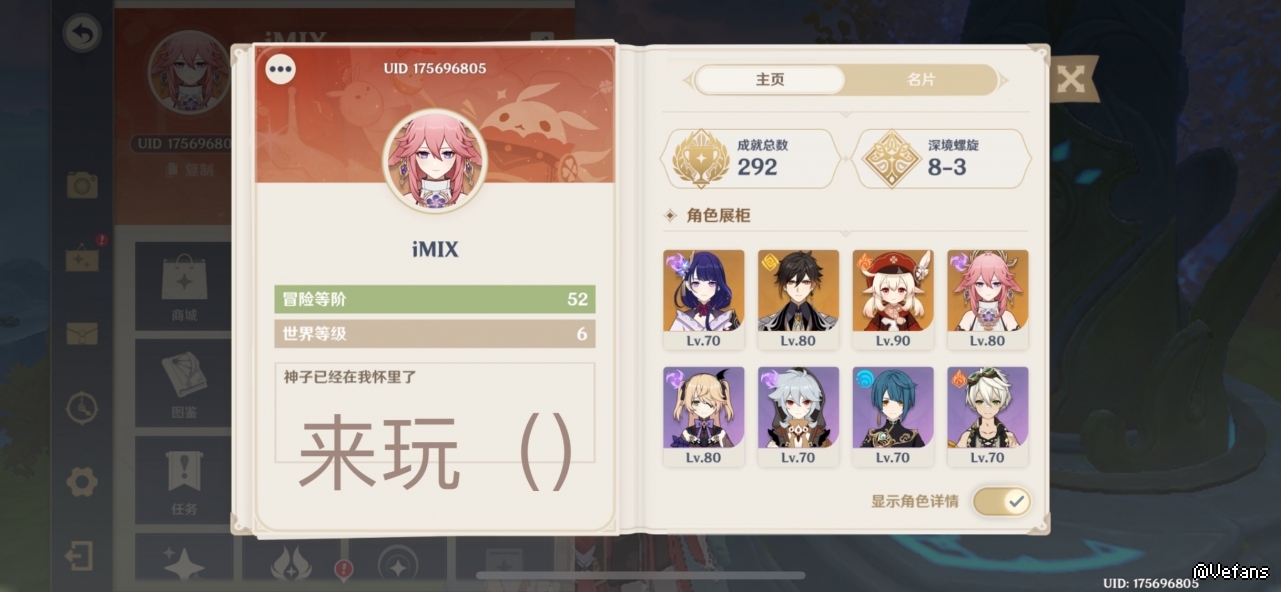Select the Lv.80 Zhongli character card
Image resolution: width=1281 pixels, height=592 pixels.
tap(798, 299)
